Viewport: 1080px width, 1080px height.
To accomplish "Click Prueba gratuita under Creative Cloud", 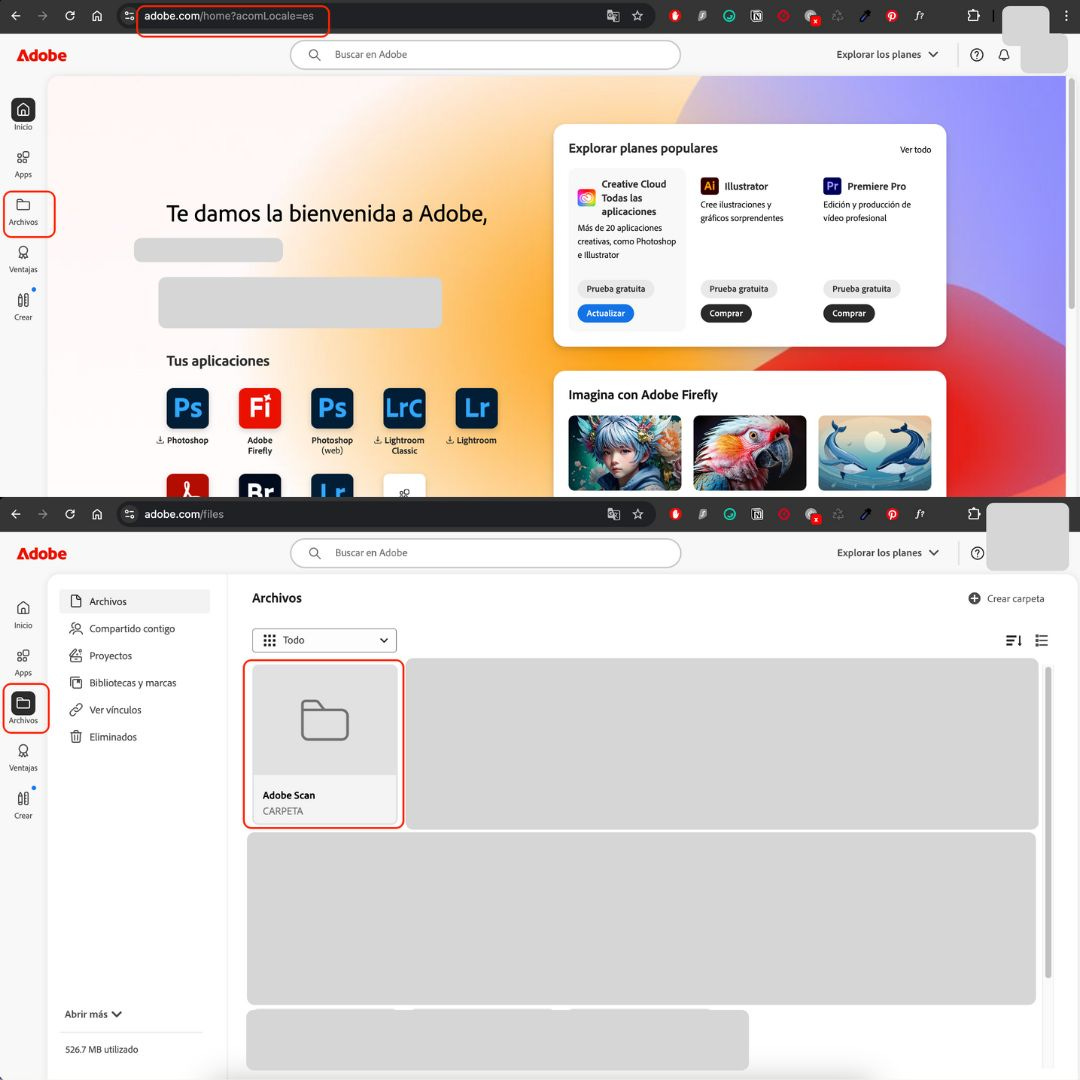I will [x=616, y=289].
